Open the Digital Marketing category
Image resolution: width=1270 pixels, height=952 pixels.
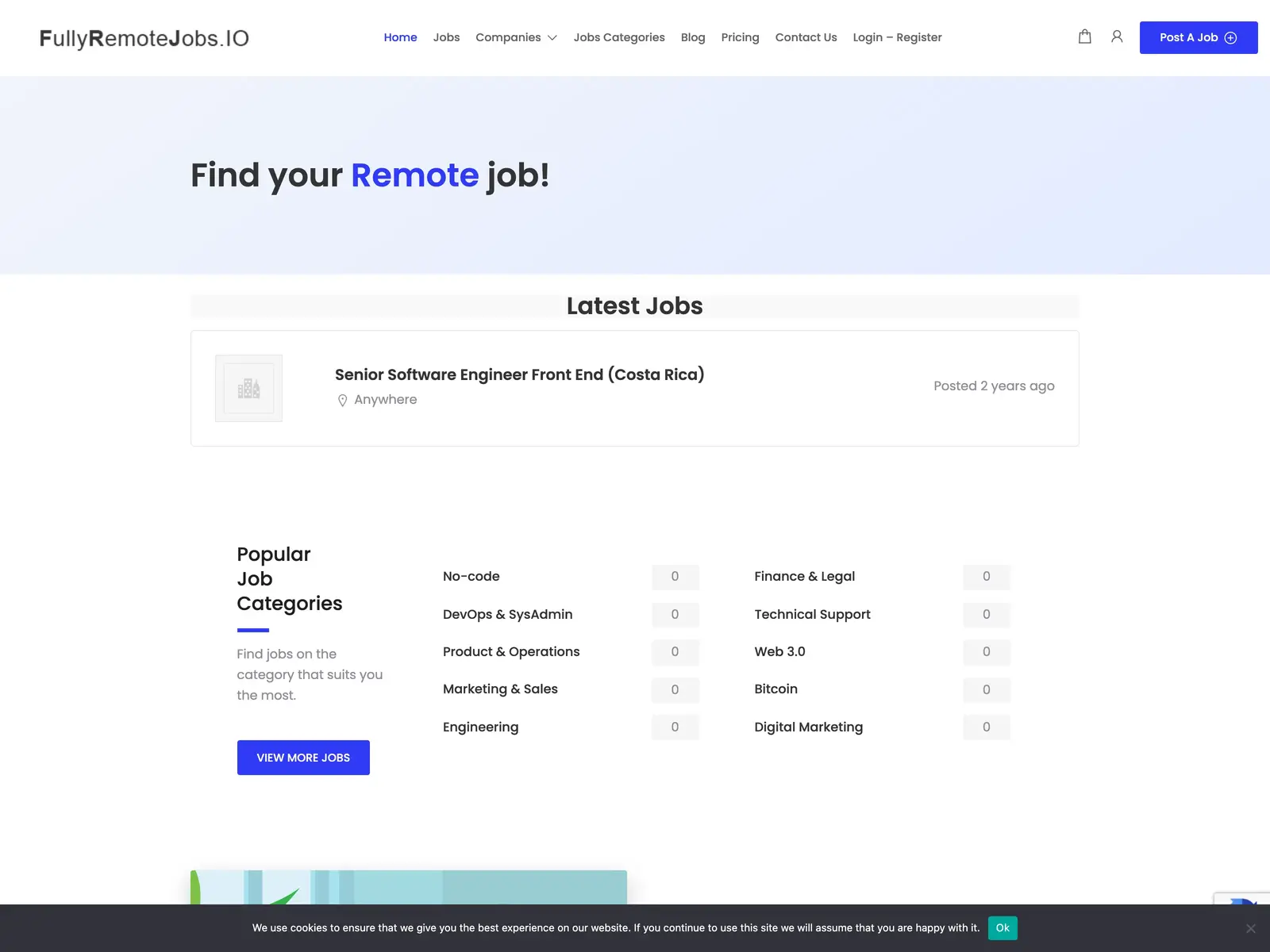(x=808, y=727)
